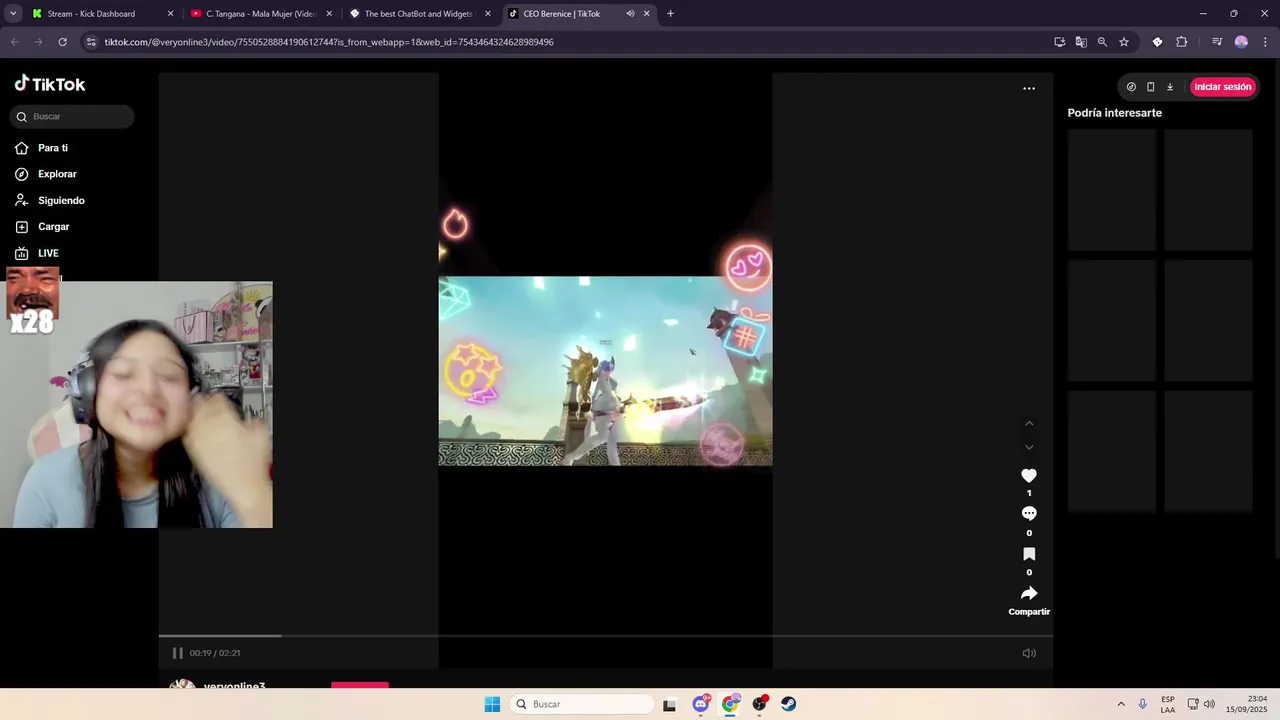
Task: Open comments with the speech bubble icon
Action: [1029, 514]
